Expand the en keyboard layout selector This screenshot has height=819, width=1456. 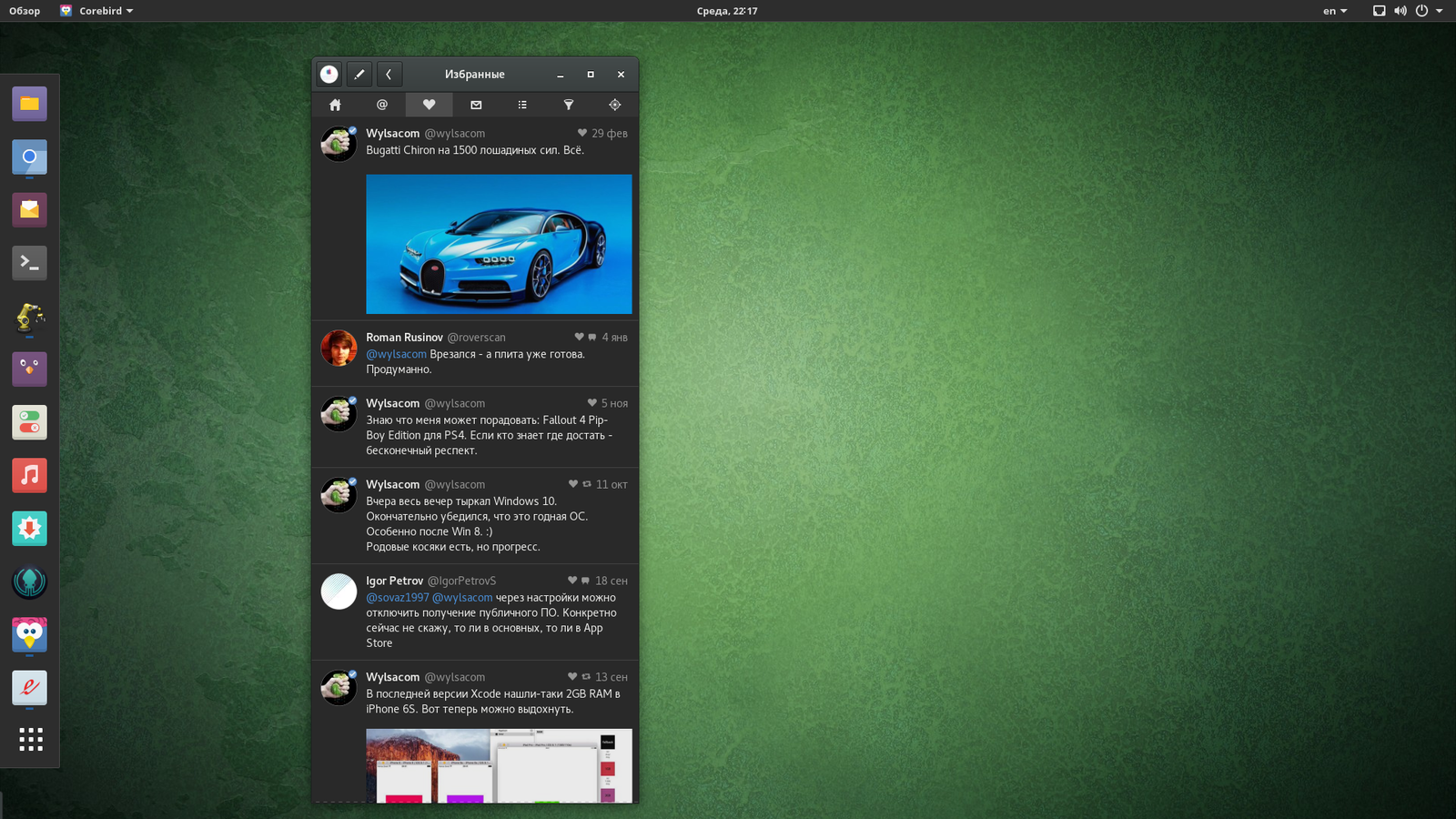[x=1335, y=11]
